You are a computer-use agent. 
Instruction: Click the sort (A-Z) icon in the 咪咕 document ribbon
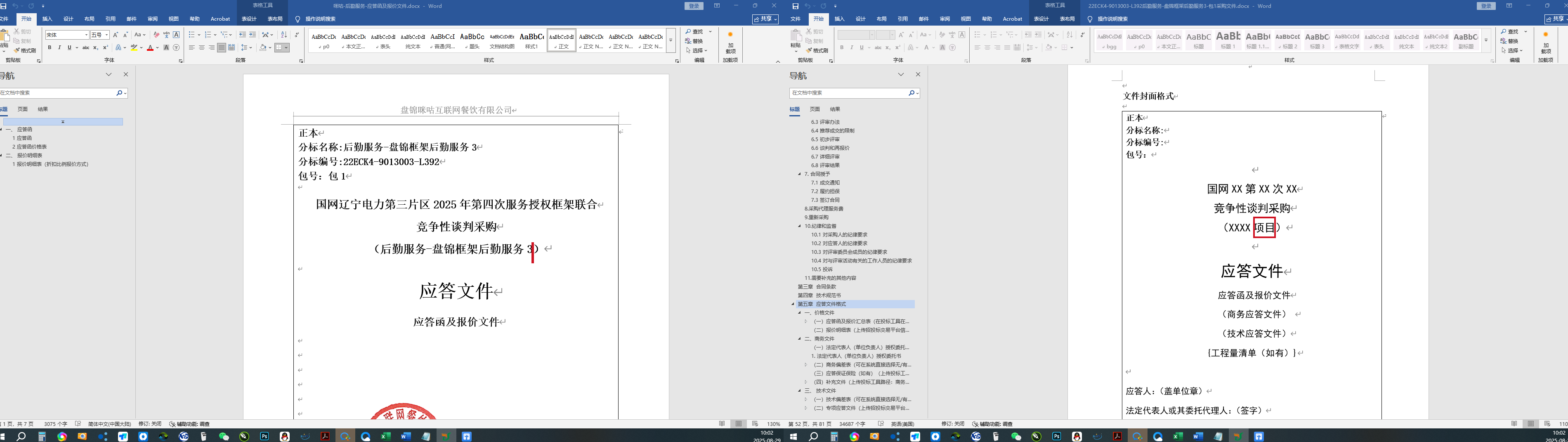(x=283, y=35)
